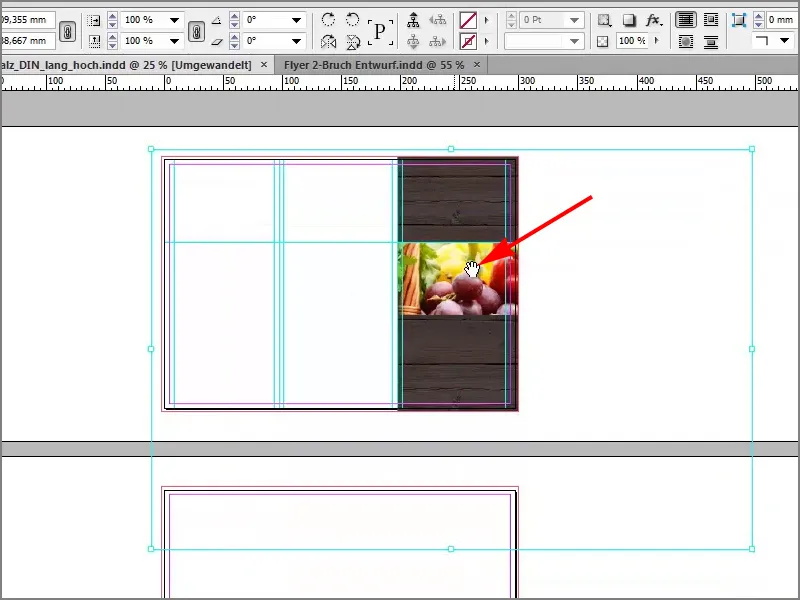The width and height of the screenshot is (800, 600).
Task: Click the corner options icon
Action: pos(738,20)
